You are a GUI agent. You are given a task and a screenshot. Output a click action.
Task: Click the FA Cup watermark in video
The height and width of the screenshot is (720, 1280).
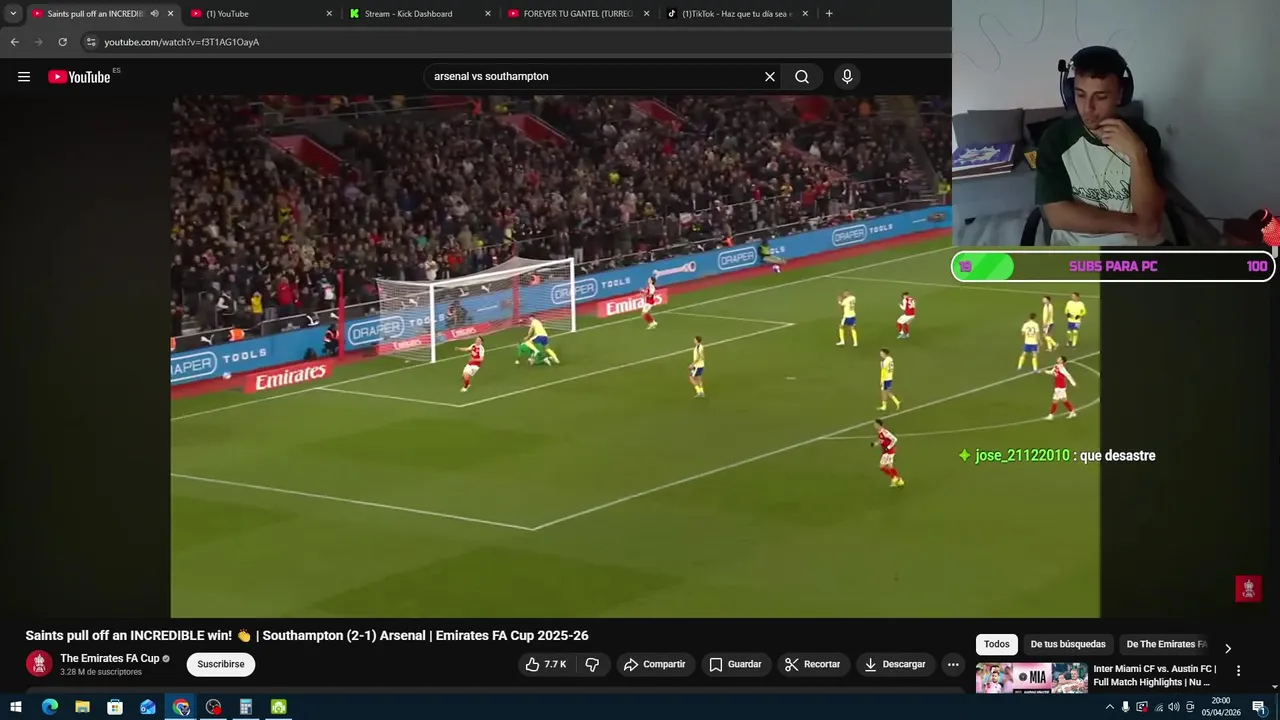point(1248,588)
